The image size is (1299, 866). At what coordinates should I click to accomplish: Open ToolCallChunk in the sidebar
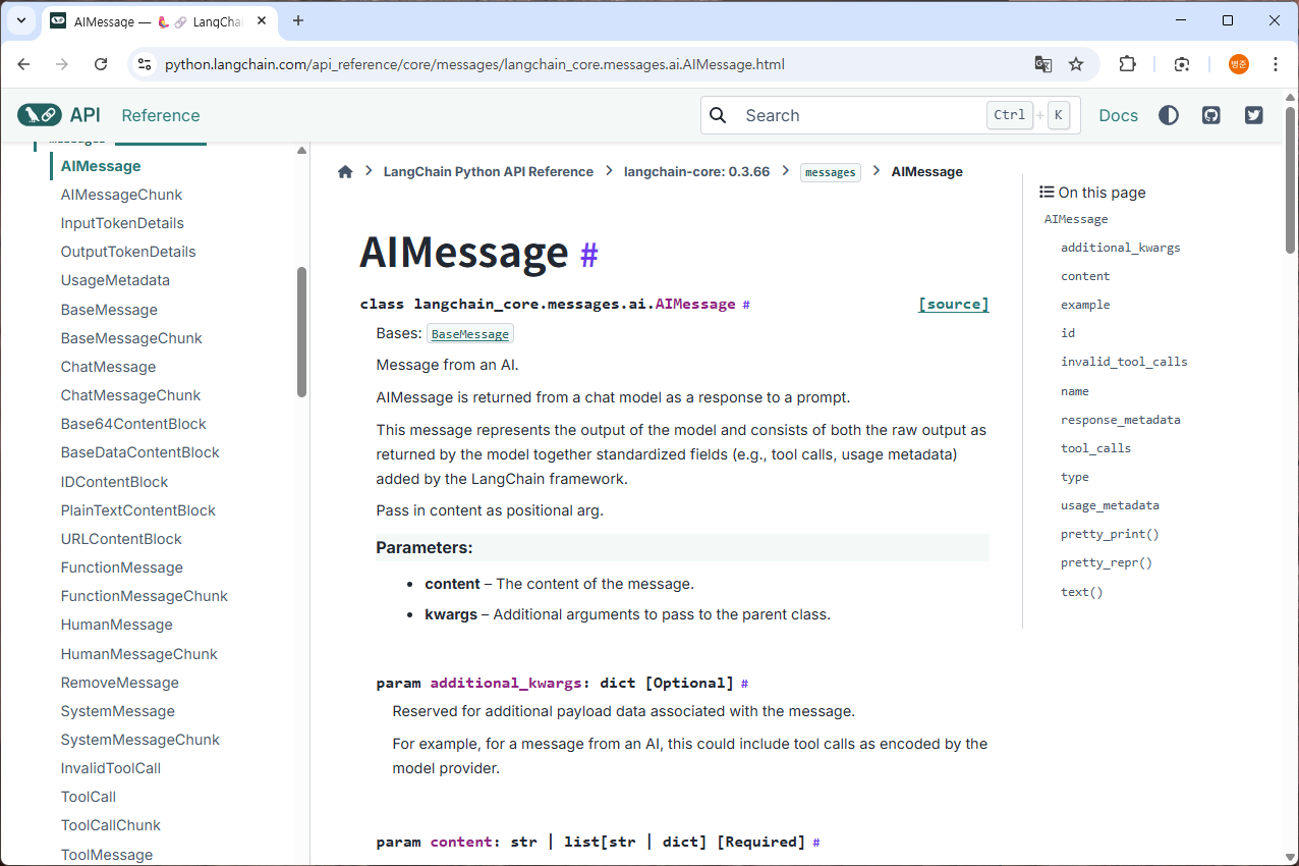click(111, 826)
